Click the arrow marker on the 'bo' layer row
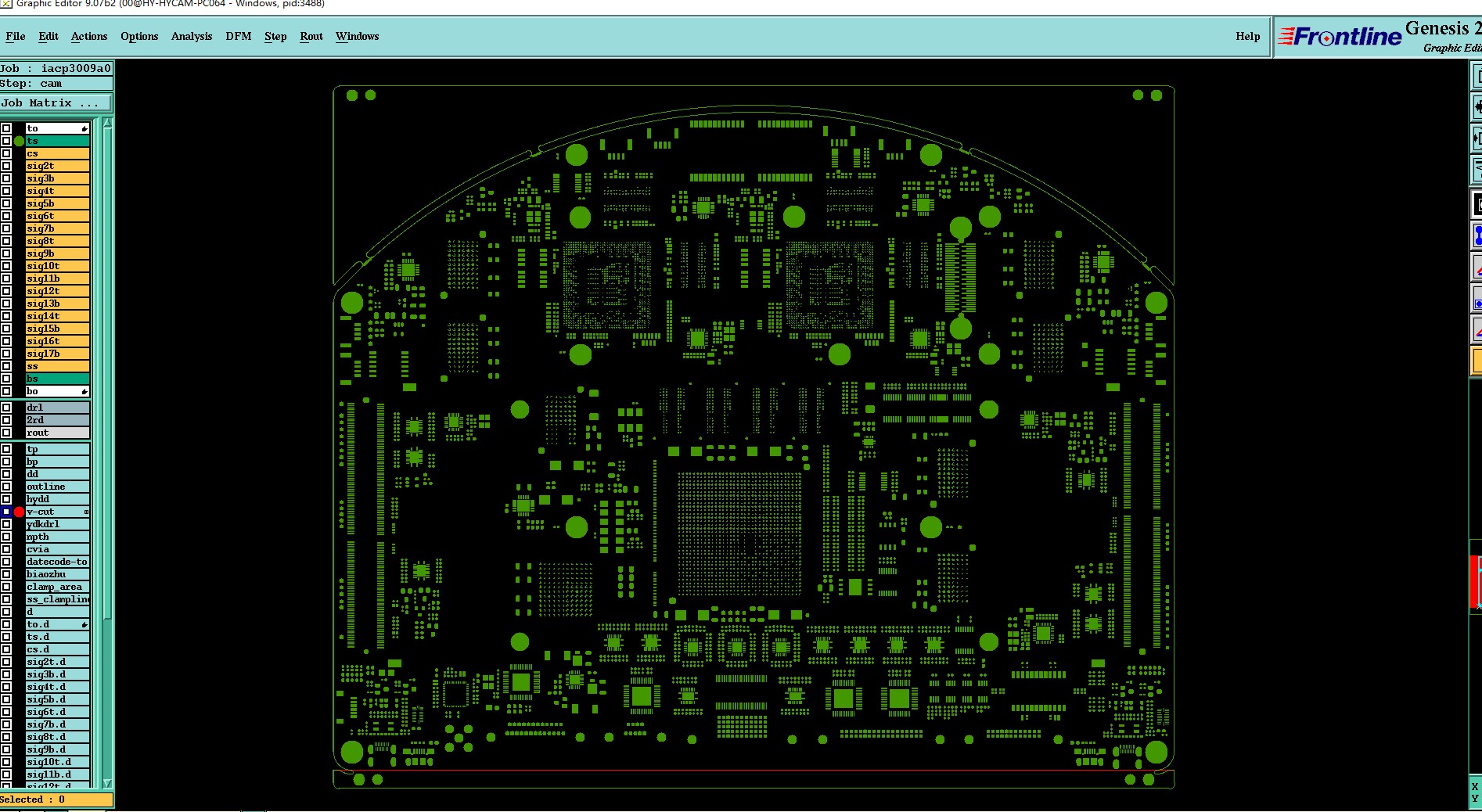This screenshot has width=1482, height=812. [x=85, y=391]
